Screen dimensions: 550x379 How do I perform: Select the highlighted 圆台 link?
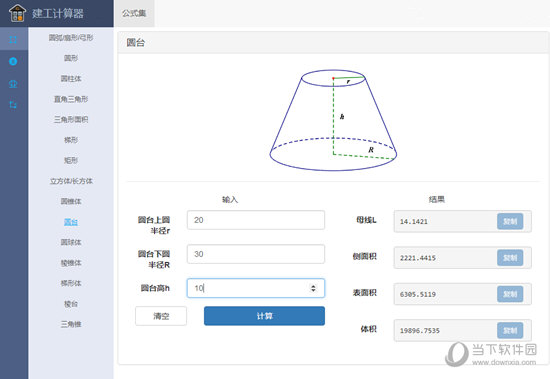(71, 222)
